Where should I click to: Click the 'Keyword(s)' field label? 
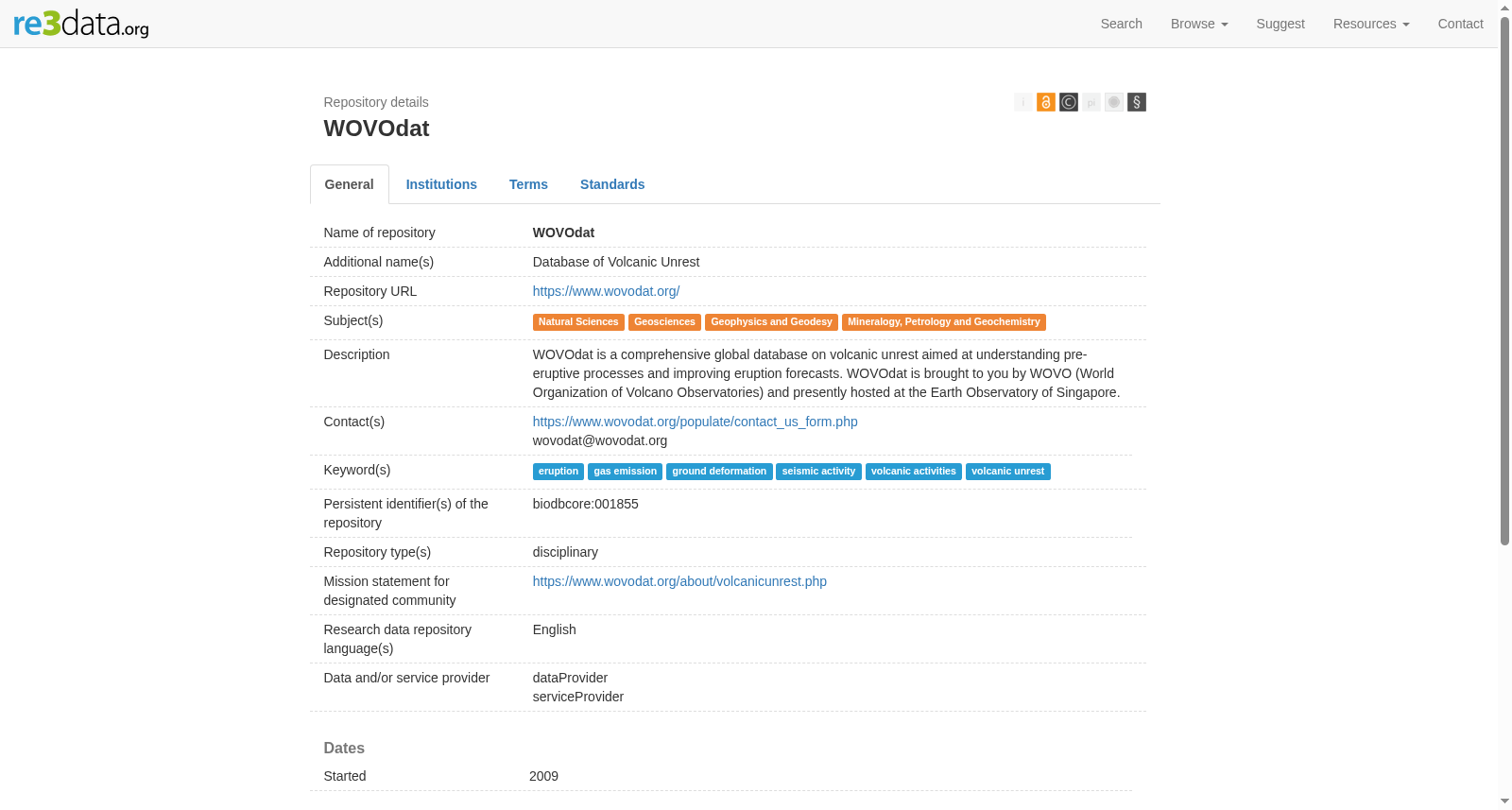(x=357, y=470)
